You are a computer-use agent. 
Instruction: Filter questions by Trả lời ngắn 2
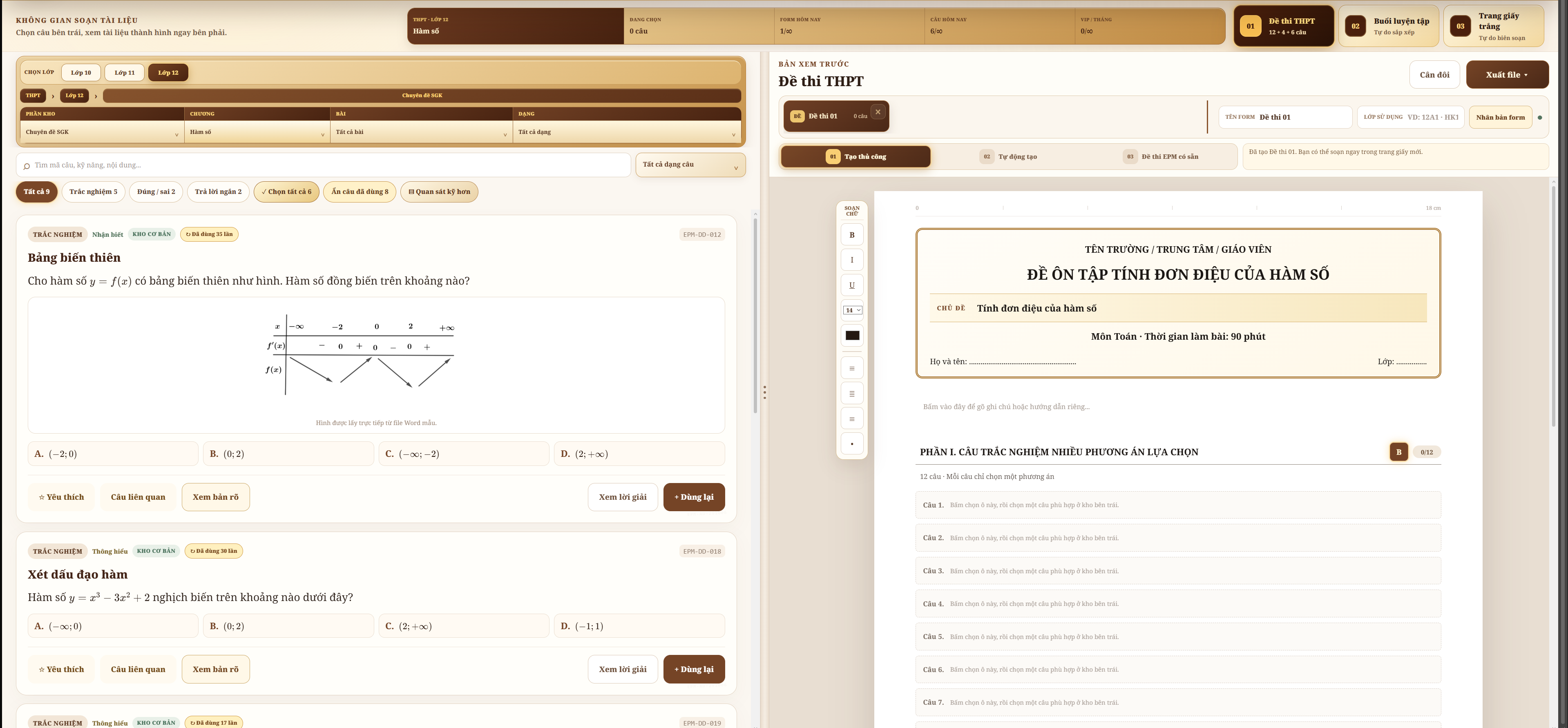218,191
